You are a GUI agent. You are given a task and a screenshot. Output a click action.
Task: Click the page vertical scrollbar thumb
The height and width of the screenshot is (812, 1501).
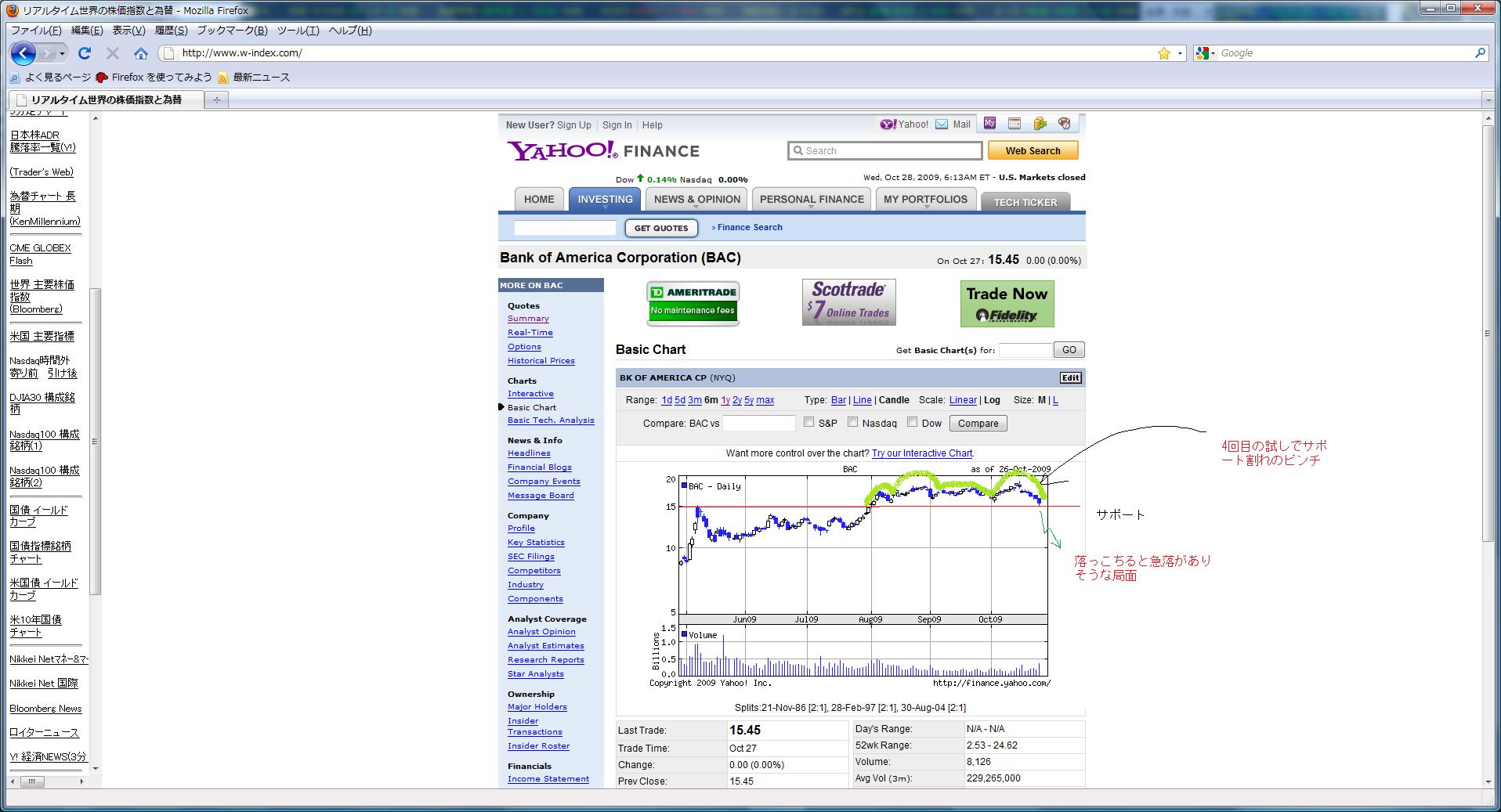[1488, 333]
